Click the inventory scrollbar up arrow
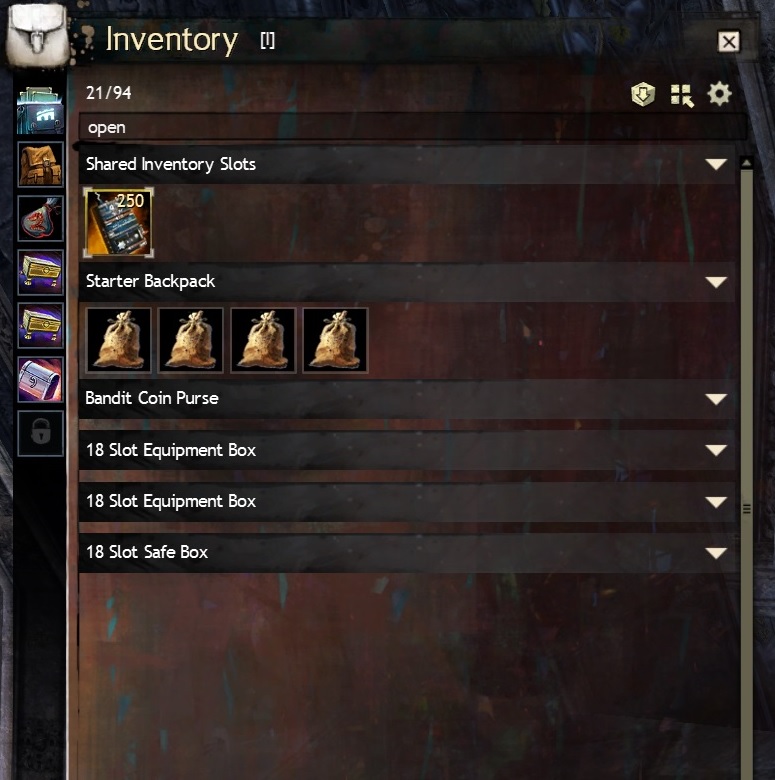The width and height of the screenshot is (775, 780). [x=746, y=163]
